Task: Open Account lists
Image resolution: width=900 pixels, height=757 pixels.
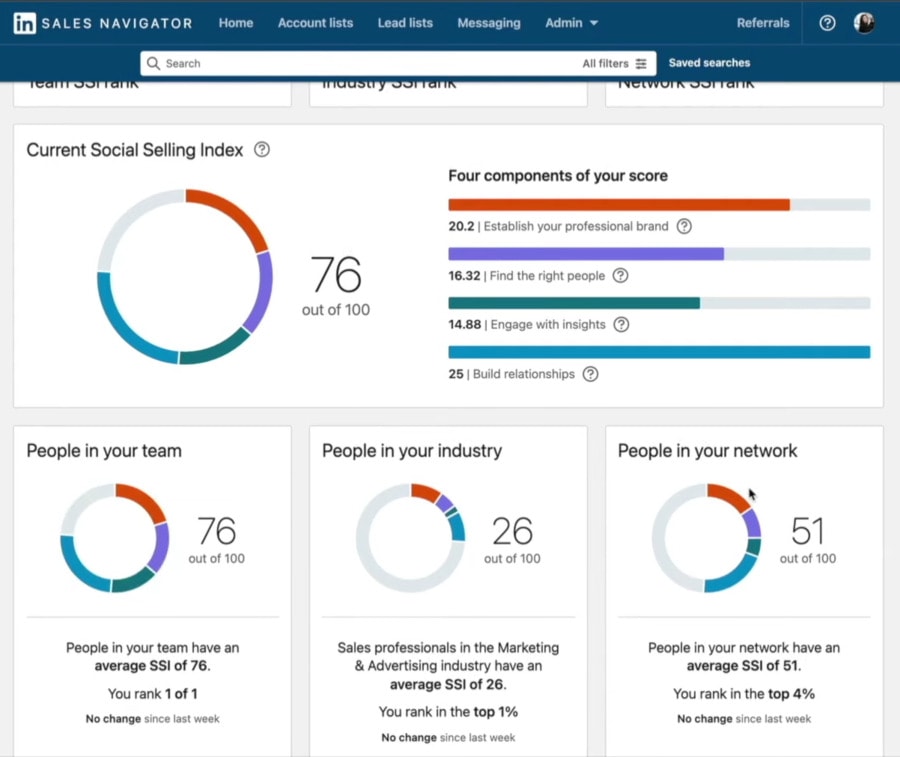Action: (x=316, y=23)
